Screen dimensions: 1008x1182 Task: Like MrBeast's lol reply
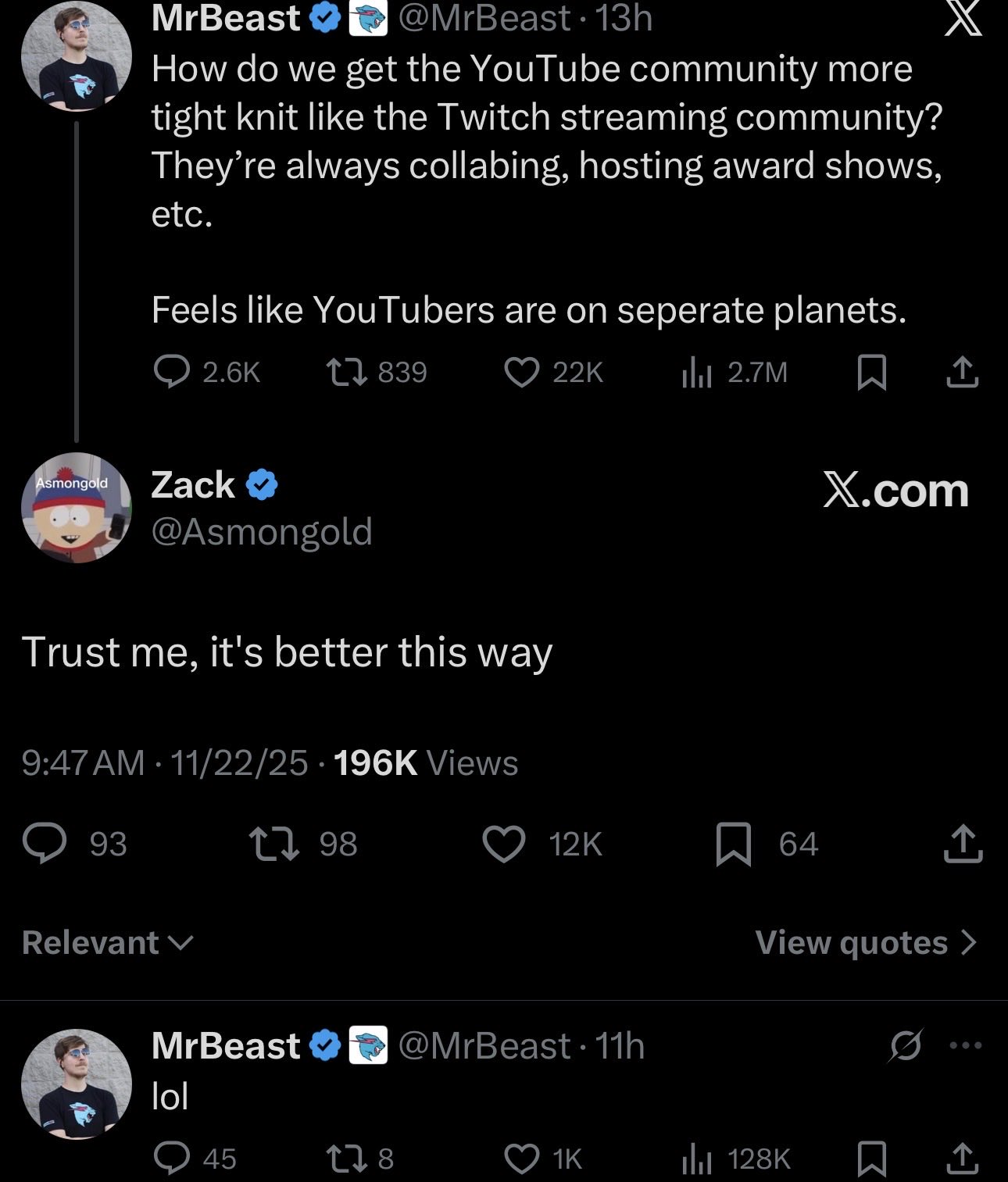(x=521, y=1159)
